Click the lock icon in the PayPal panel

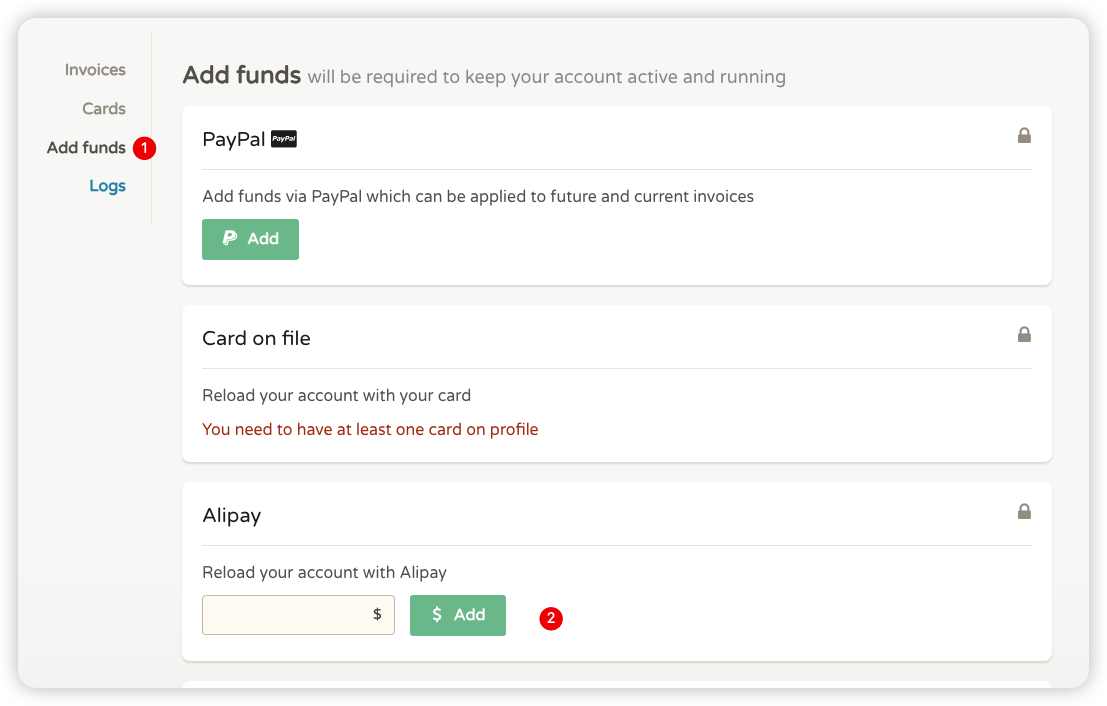pos(1024,135)
